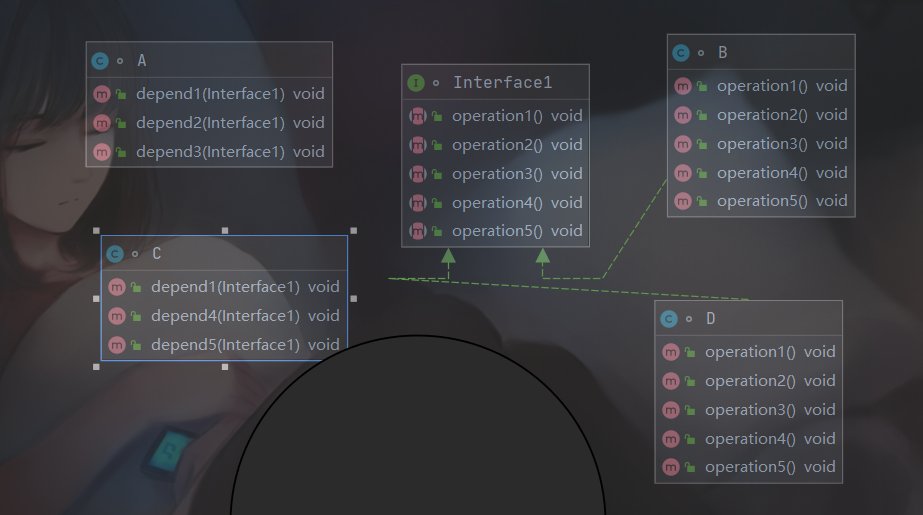Select the Interface1 node title
923x515 pixels.
click(503, 82)
